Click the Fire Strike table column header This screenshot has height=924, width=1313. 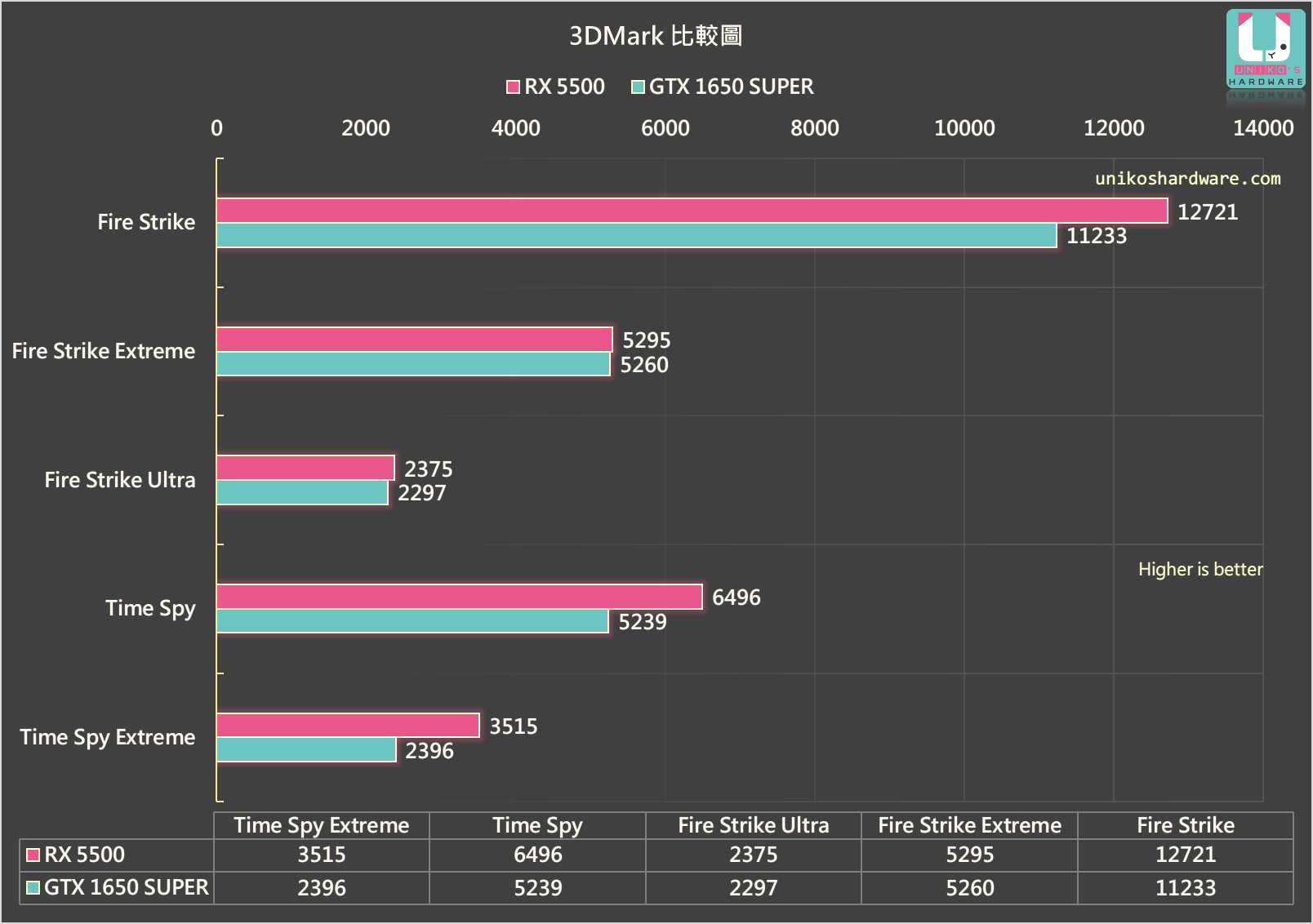coord(1186,825)
